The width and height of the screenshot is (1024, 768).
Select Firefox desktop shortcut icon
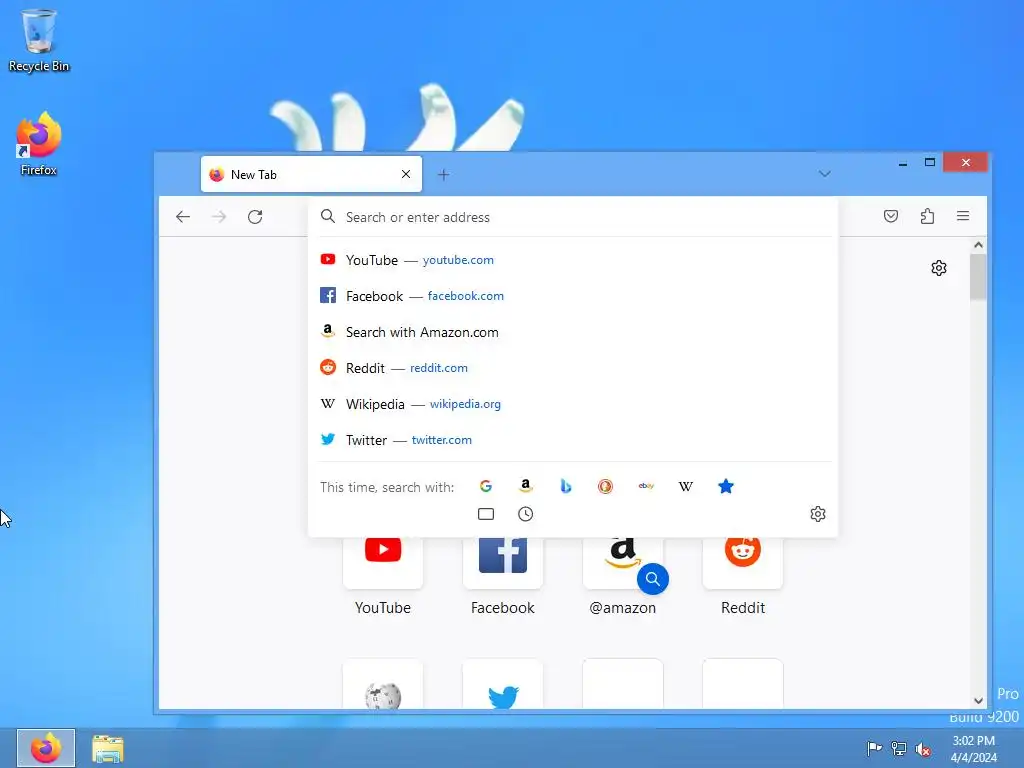[39, 144]
